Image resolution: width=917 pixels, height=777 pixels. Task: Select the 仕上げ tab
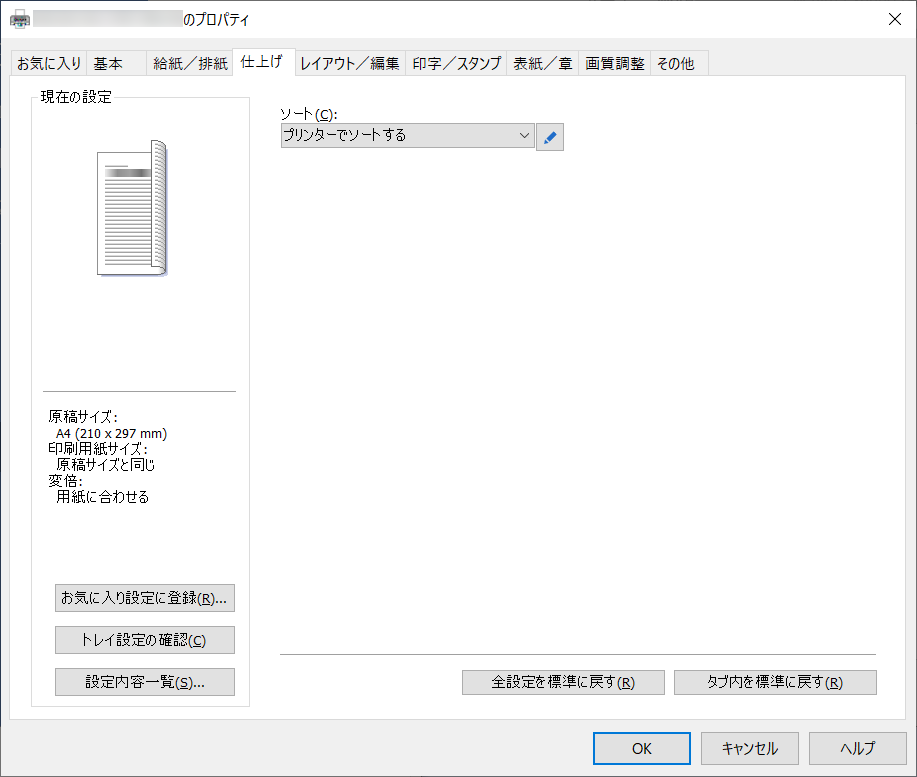pyautogui.click(x=261, y=62)
